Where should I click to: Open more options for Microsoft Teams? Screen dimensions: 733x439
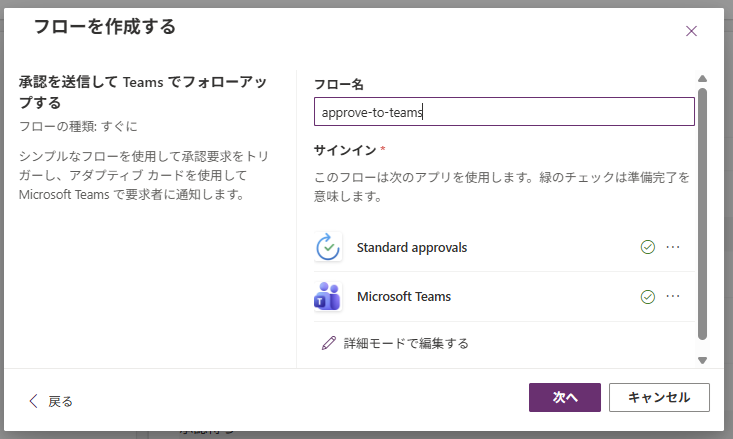[673, 296]
